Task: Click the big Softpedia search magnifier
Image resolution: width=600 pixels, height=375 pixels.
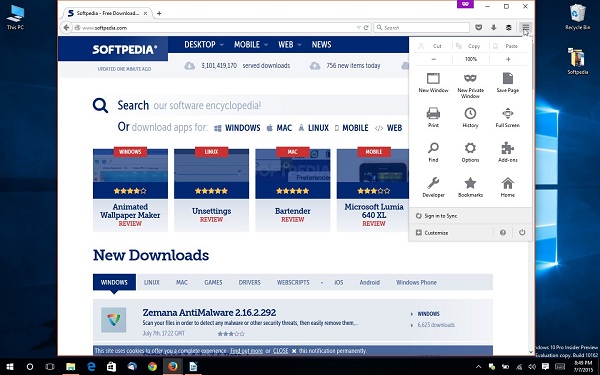Action: (100, 105)
